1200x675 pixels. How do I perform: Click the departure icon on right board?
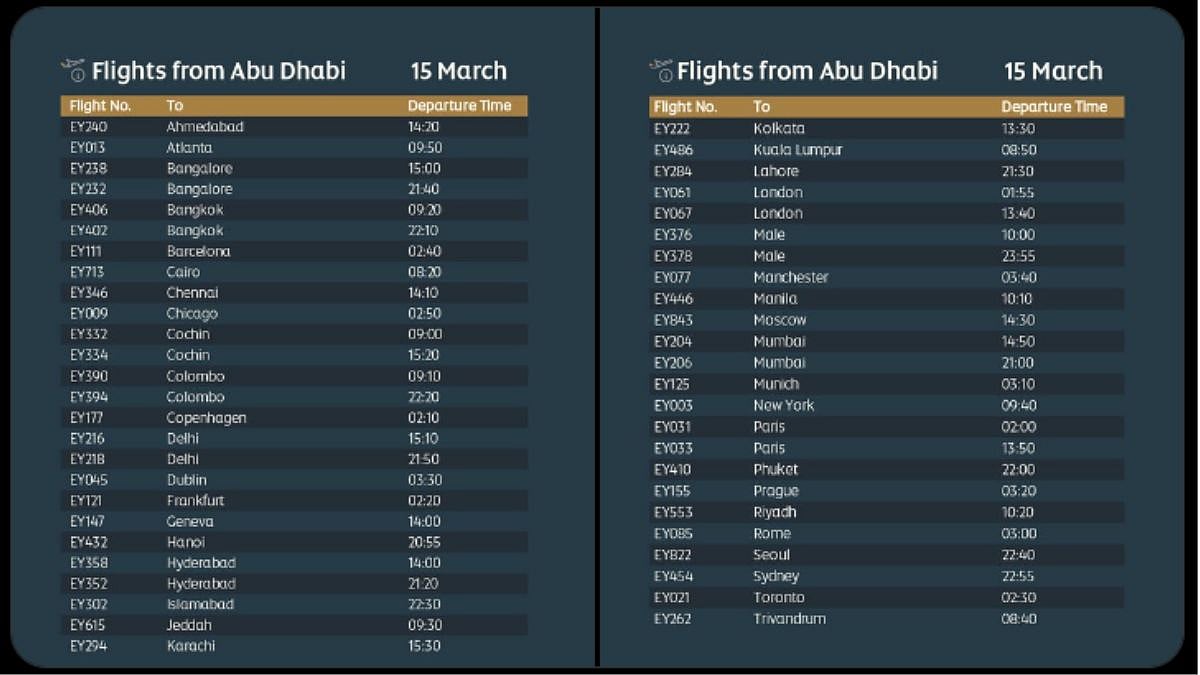(660, 70)
